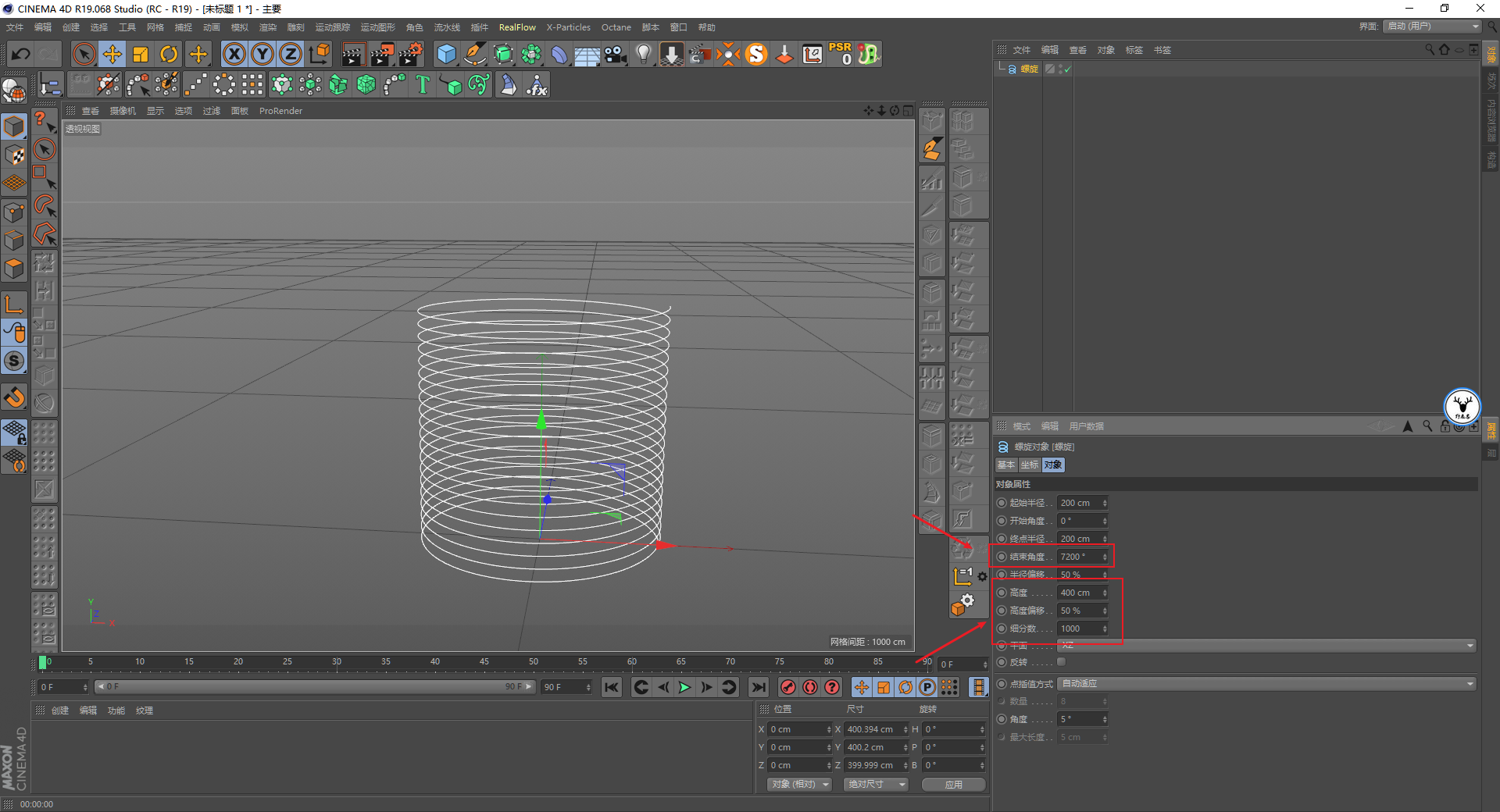Activate the Rotate tool

click(169, 54)
